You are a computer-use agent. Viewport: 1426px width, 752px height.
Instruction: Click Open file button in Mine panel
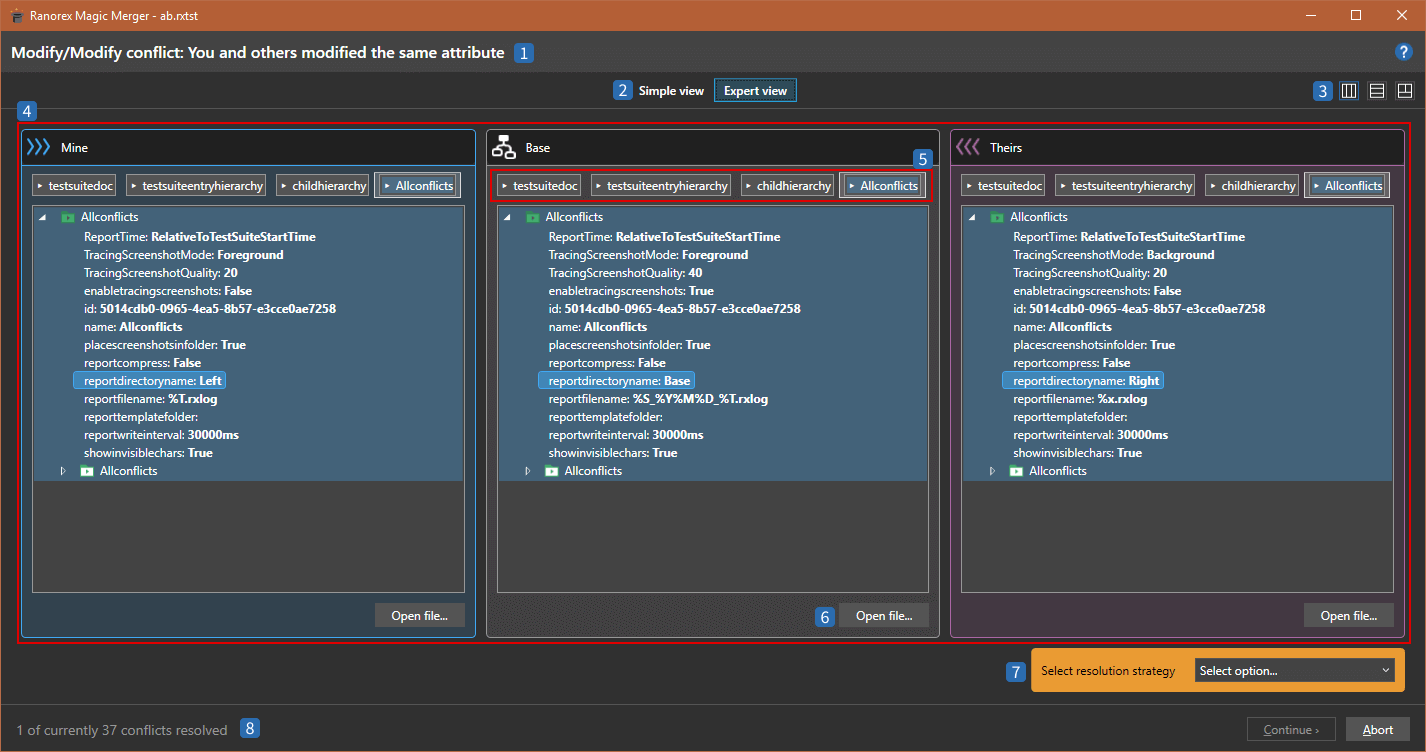click(x=420, y=615)
